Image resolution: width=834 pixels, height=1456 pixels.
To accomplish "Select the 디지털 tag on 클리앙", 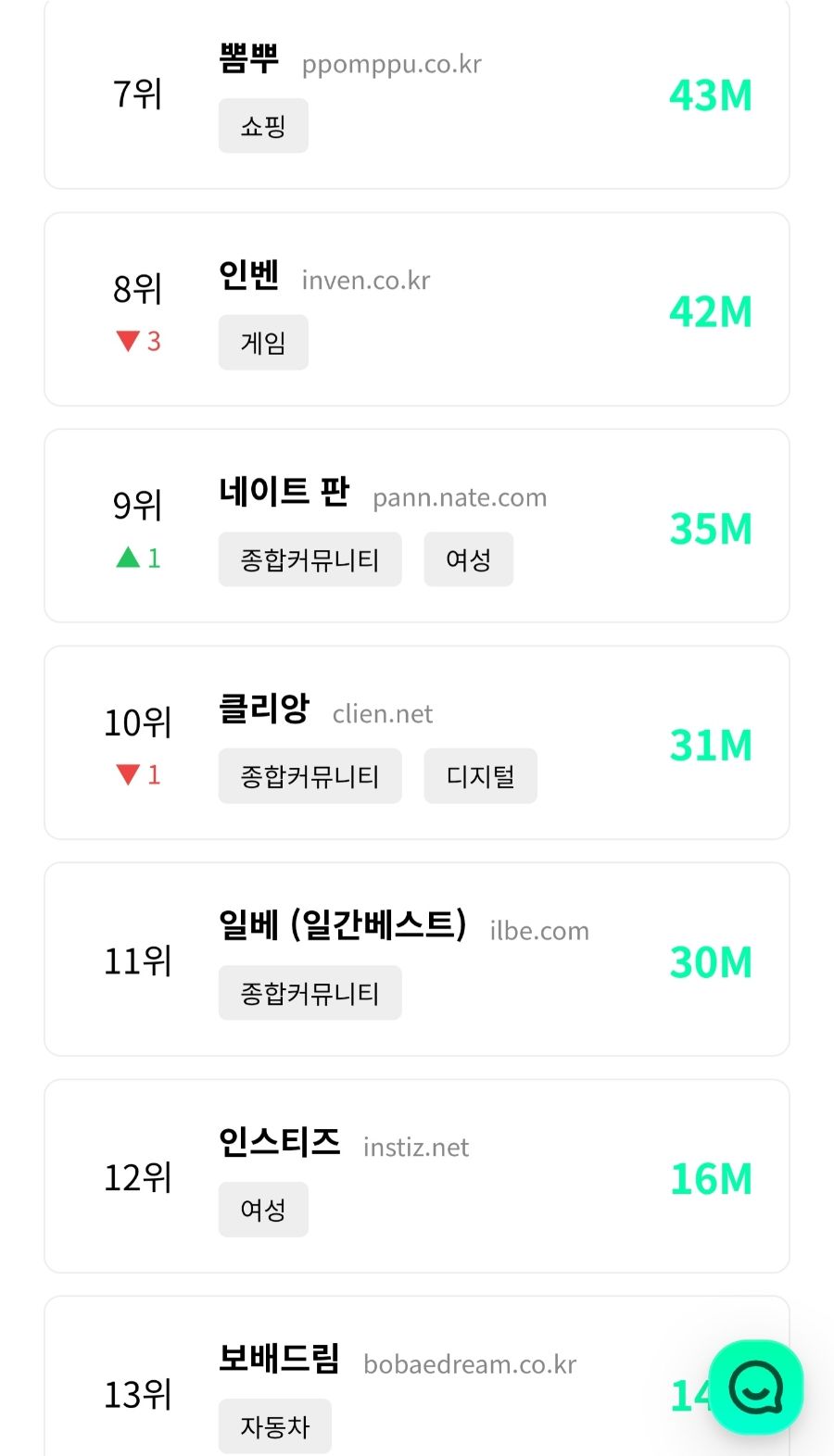I will click(x=480, y=776).
